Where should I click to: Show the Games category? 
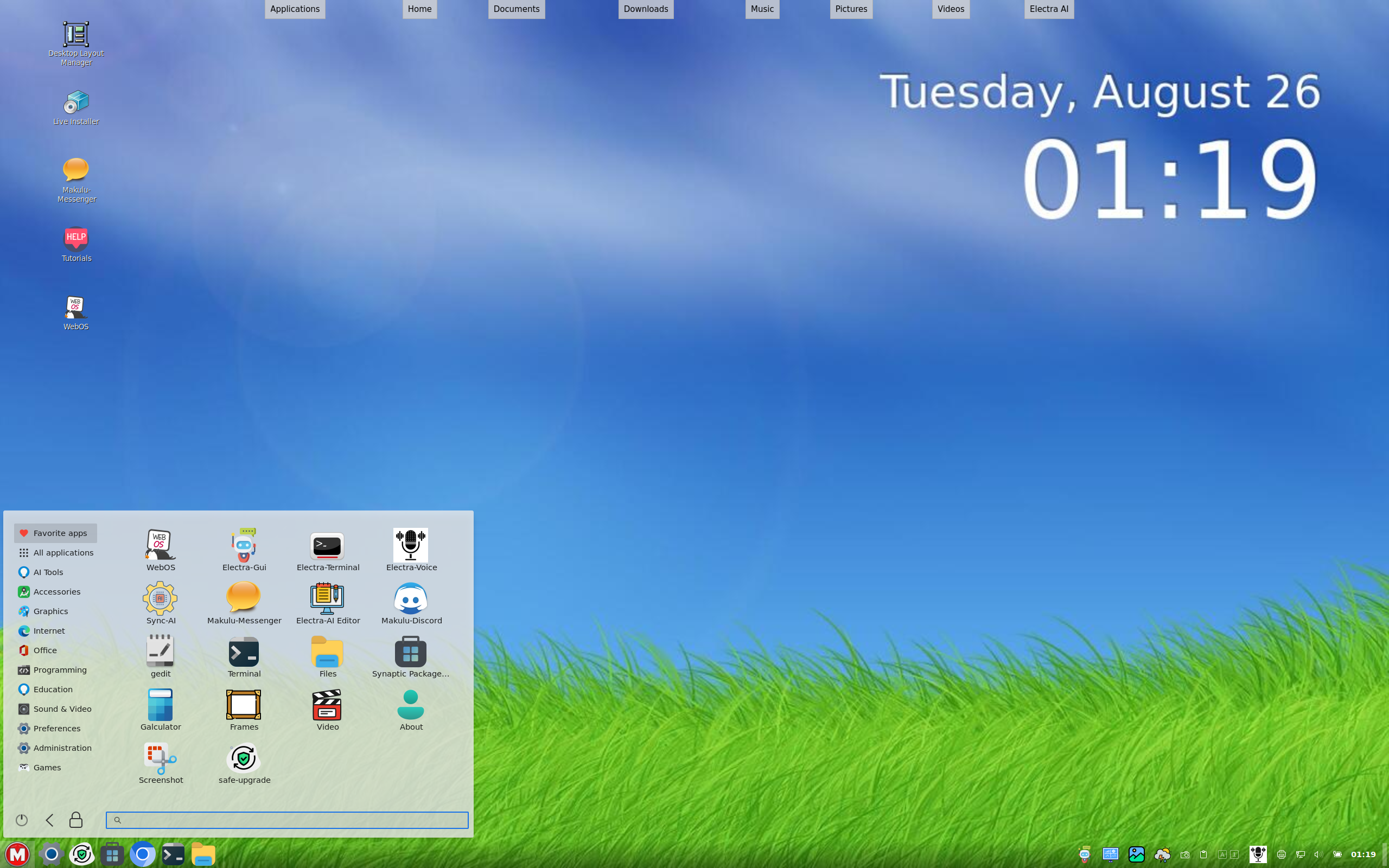[x=56, y=767]
